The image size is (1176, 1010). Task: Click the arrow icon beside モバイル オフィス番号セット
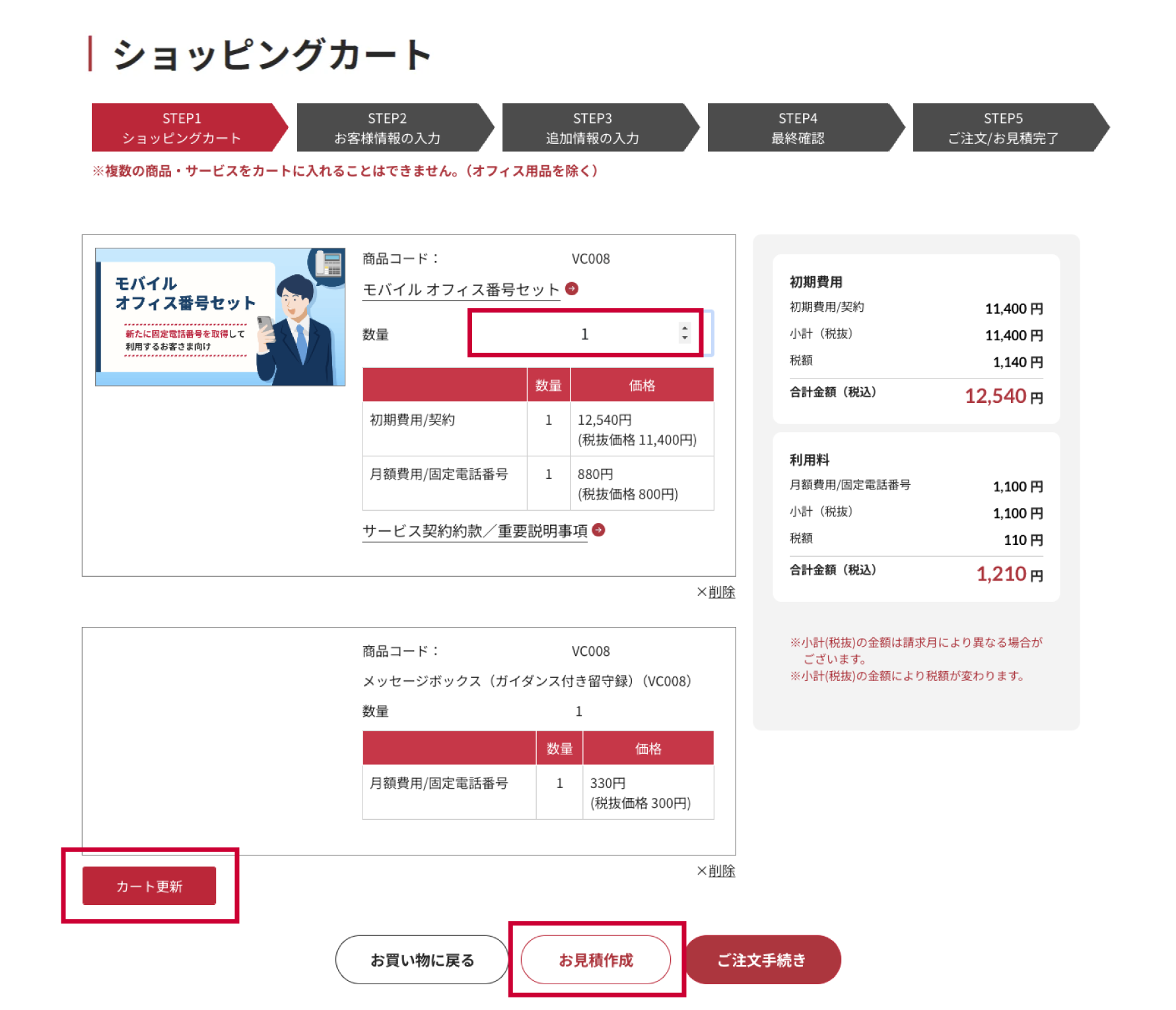[x=572, y=289]
